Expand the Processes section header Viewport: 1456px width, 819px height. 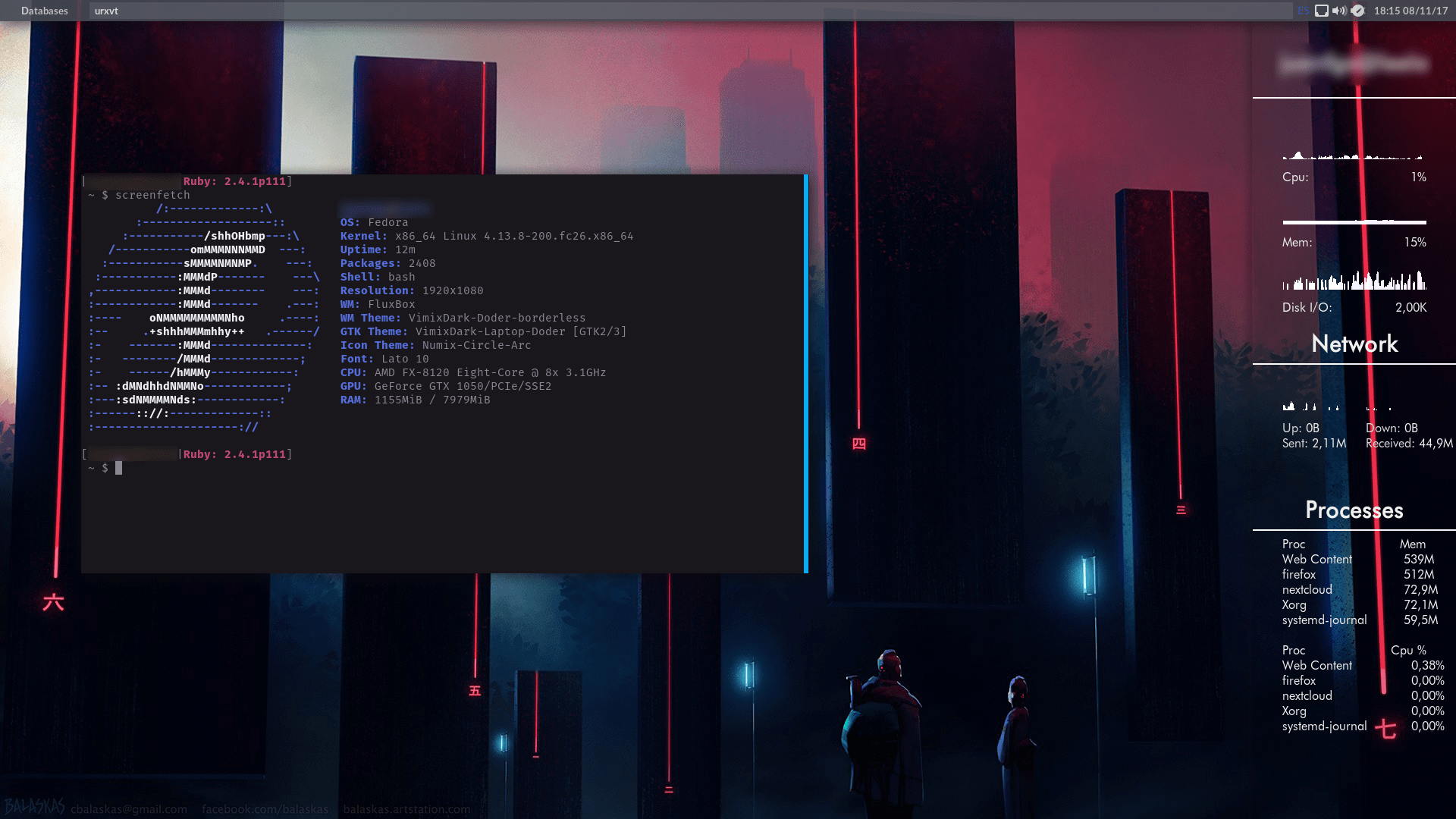pyautogui.click(x=1353, y=510)
